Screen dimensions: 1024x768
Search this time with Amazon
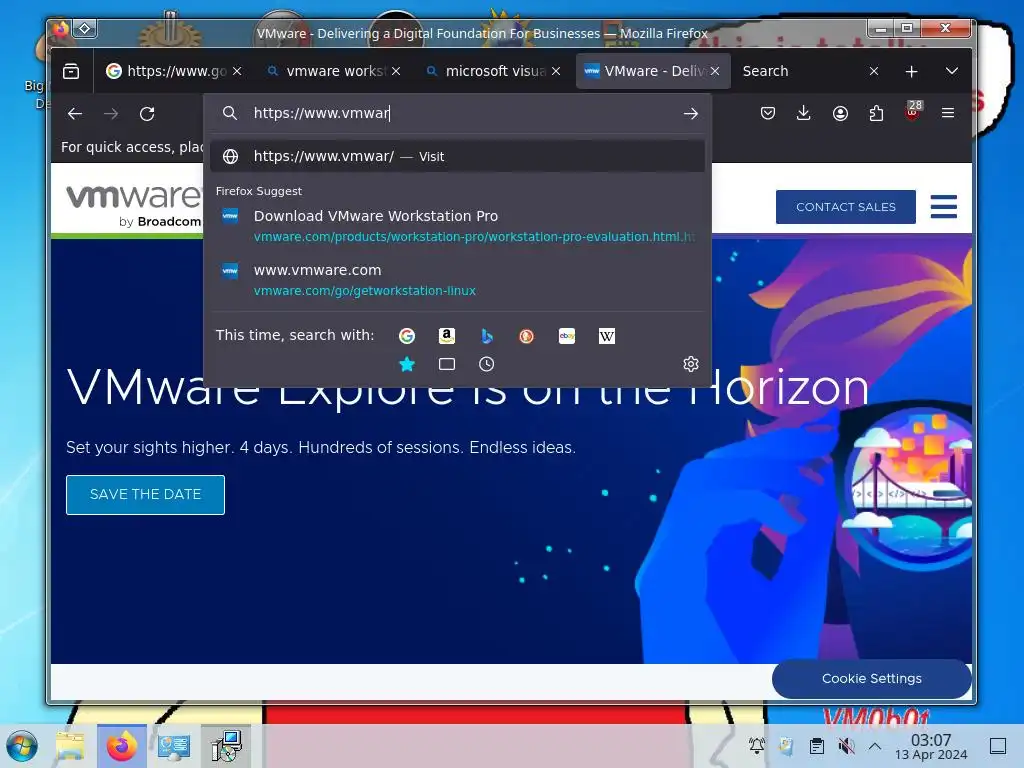pyautogui.click(x=447, y=336)
